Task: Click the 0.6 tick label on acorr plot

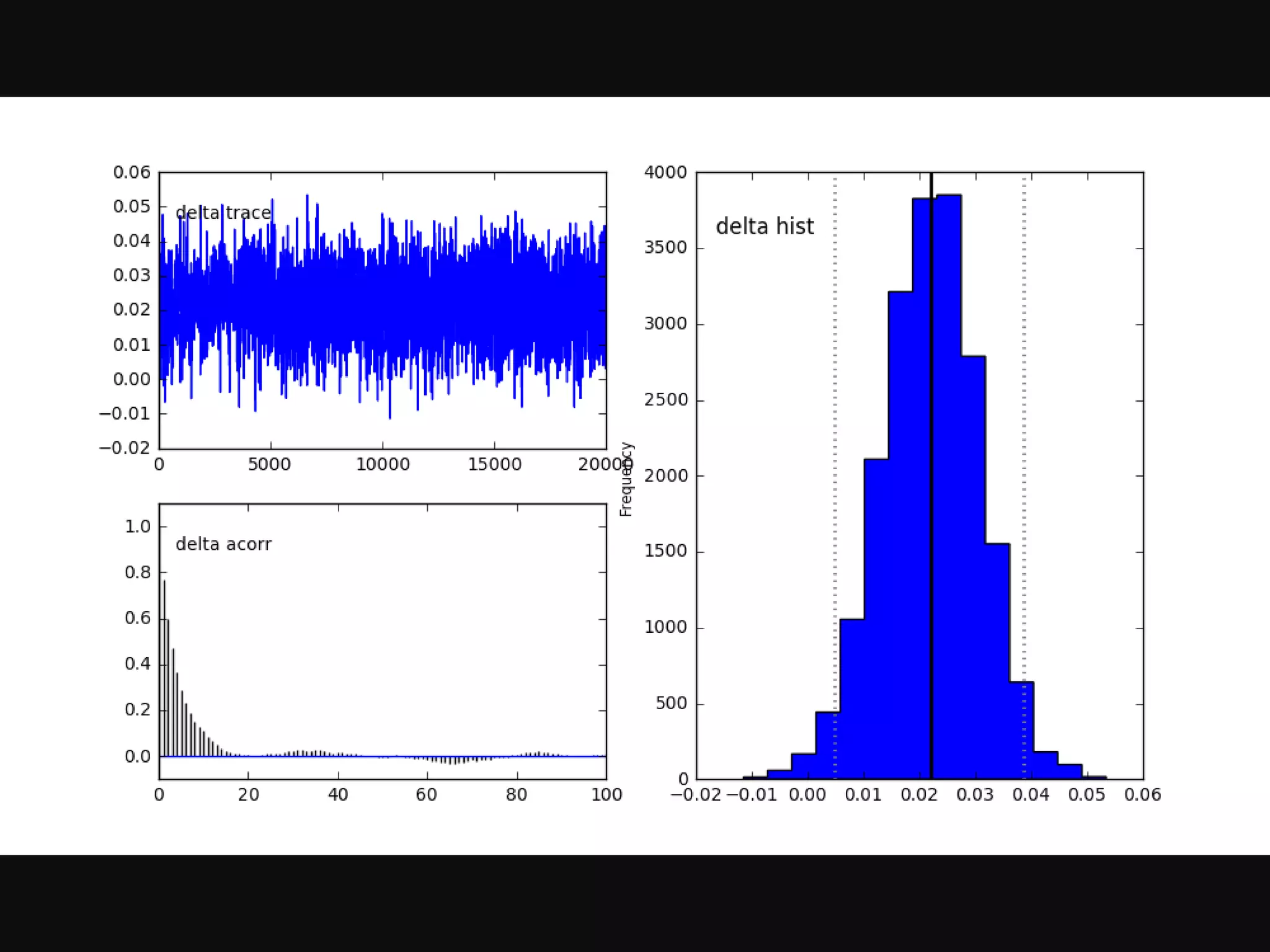Action: (x=138, y=618)
